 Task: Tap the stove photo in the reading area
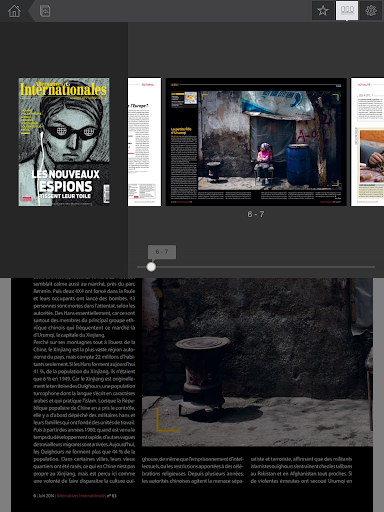pyautogui.click(x=257, y=362)
